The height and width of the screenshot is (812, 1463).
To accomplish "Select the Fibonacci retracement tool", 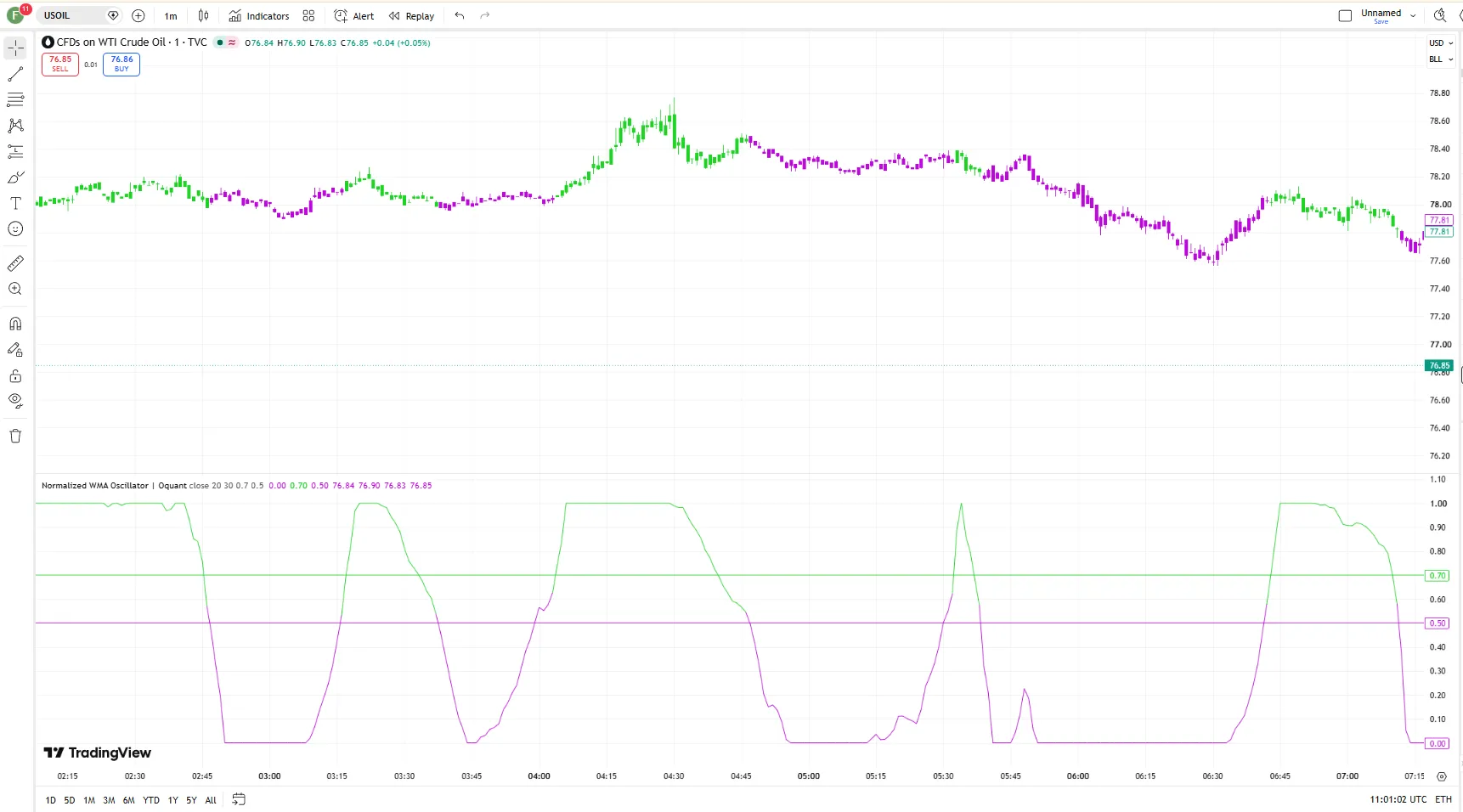I will click(15, 100).
